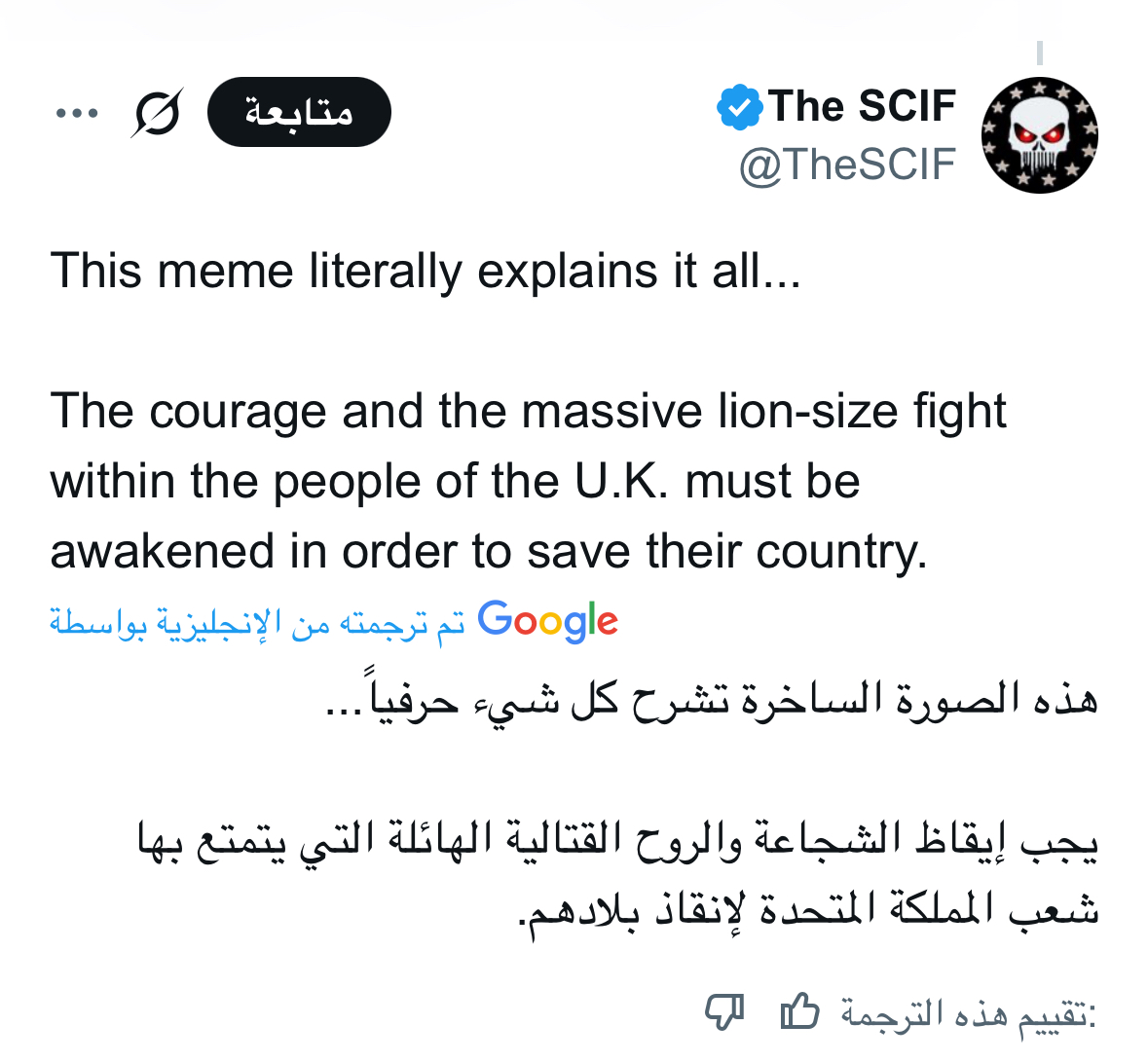Click the تقييم هذه الترجمة label

click(968, 1014)
